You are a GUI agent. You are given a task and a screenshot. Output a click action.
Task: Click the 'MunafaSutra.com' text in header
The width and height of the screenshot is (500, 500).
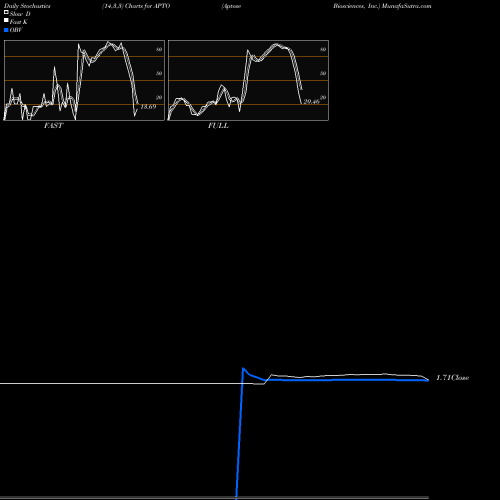(406, 6)
